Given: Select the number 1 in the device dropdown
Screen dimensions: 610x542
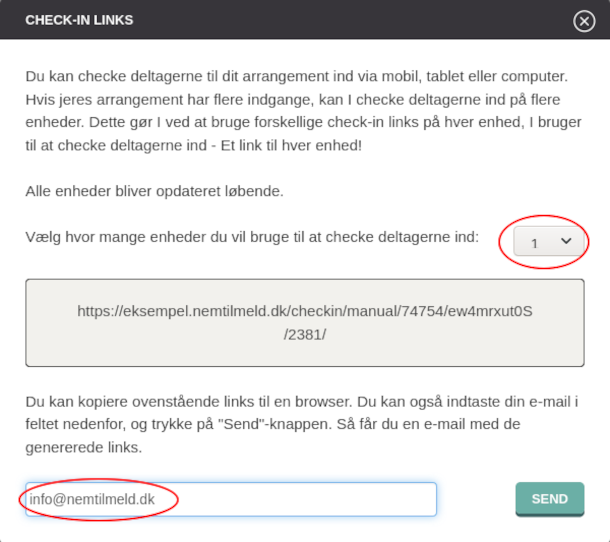Looking at the screenshot, I should click(x=534, y=244).
